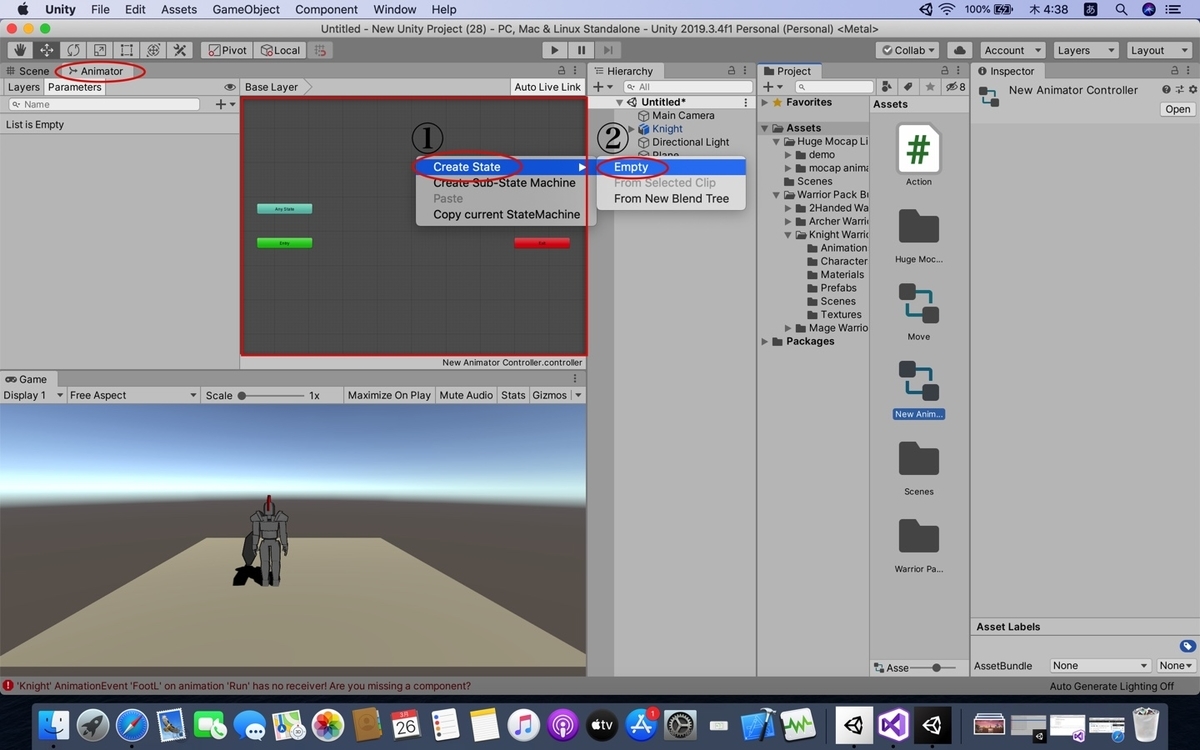Click the parameter Name search field
Image resolution: width=1200 pixels, height=750 pixels.
(x=104, y=104)
